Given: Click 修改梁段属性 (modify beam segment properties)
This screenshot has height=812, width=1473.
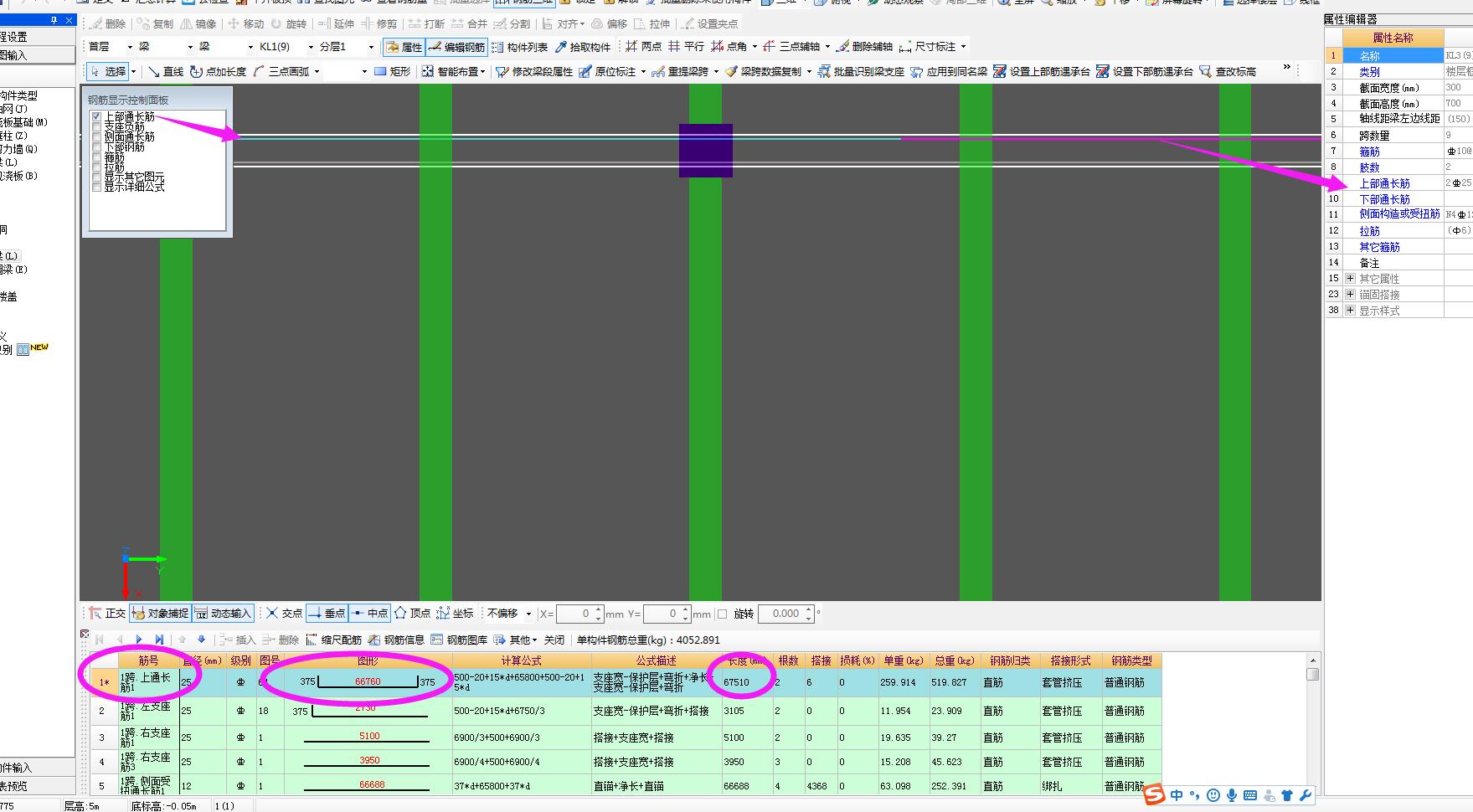Looking at the screenshot, I should [x=534, y=71].
